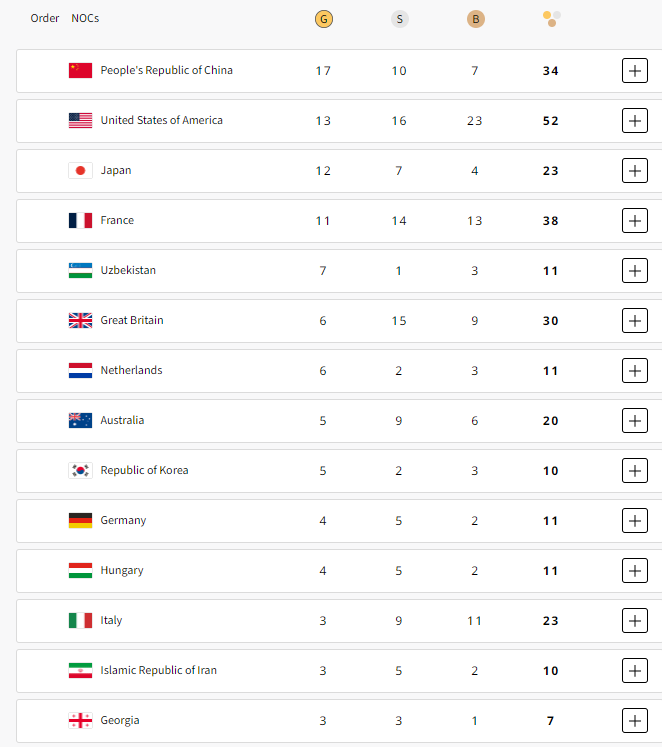This screenshot has width=662, height=747.
Task: Sort by the Gold medal column icon
Action: (323, 19)
